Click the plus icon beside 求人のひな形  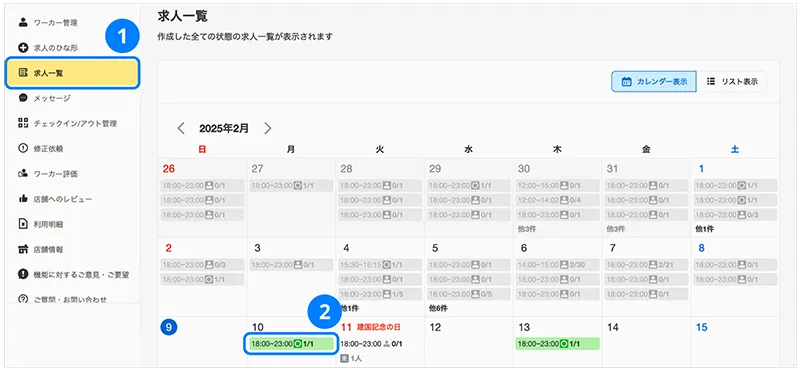(22, 48)
